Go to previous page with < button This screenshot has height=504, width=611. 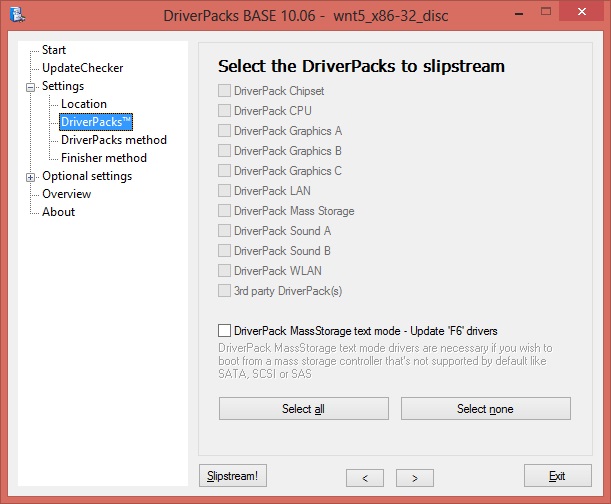(x=365, y=478)
